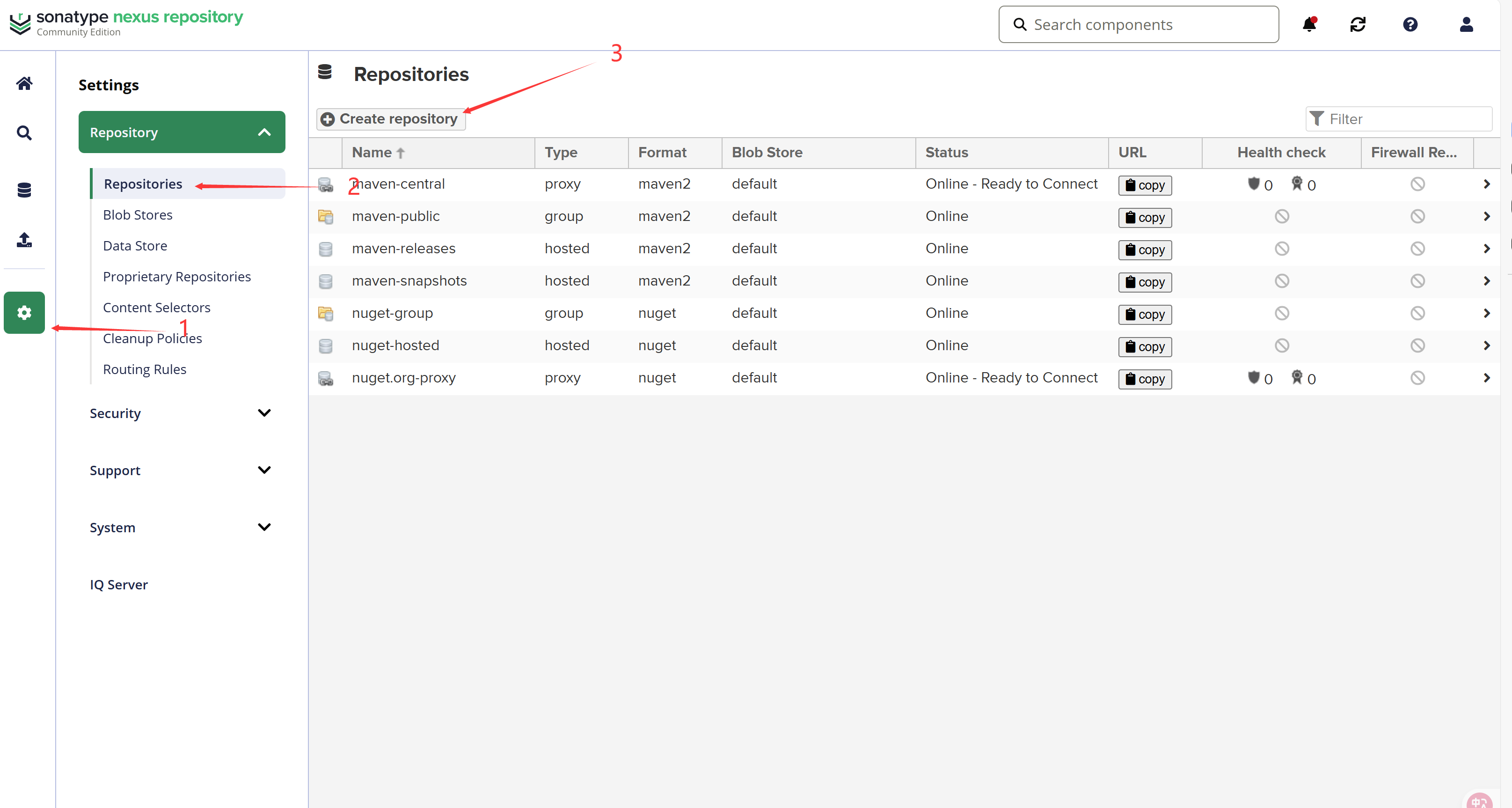The image size is (1512, 808).
Task: Open the help question mark icon
Action: [1410, 25]
